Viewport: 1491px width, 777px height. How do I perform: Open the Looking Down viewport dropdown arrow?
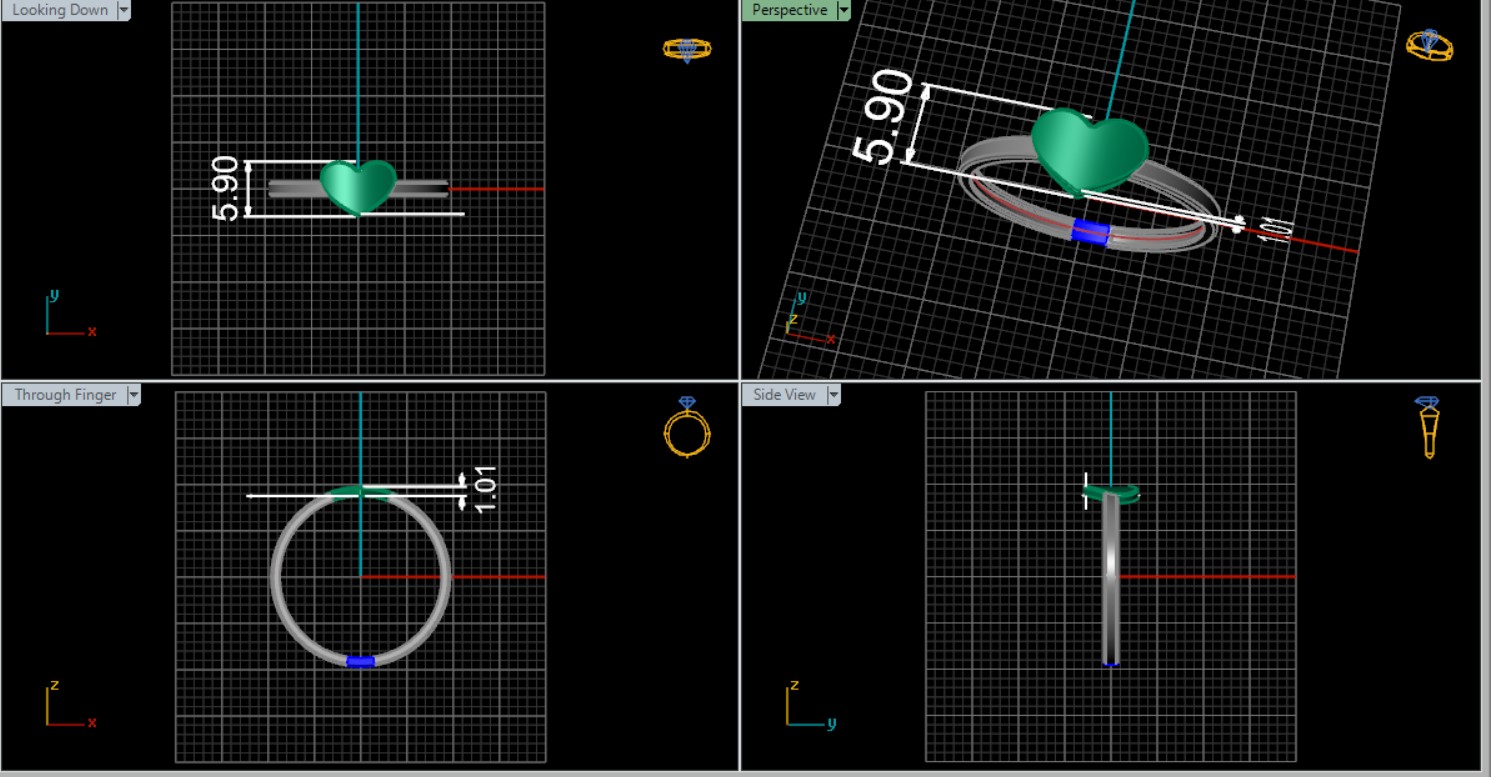click(x=124, y=10)
